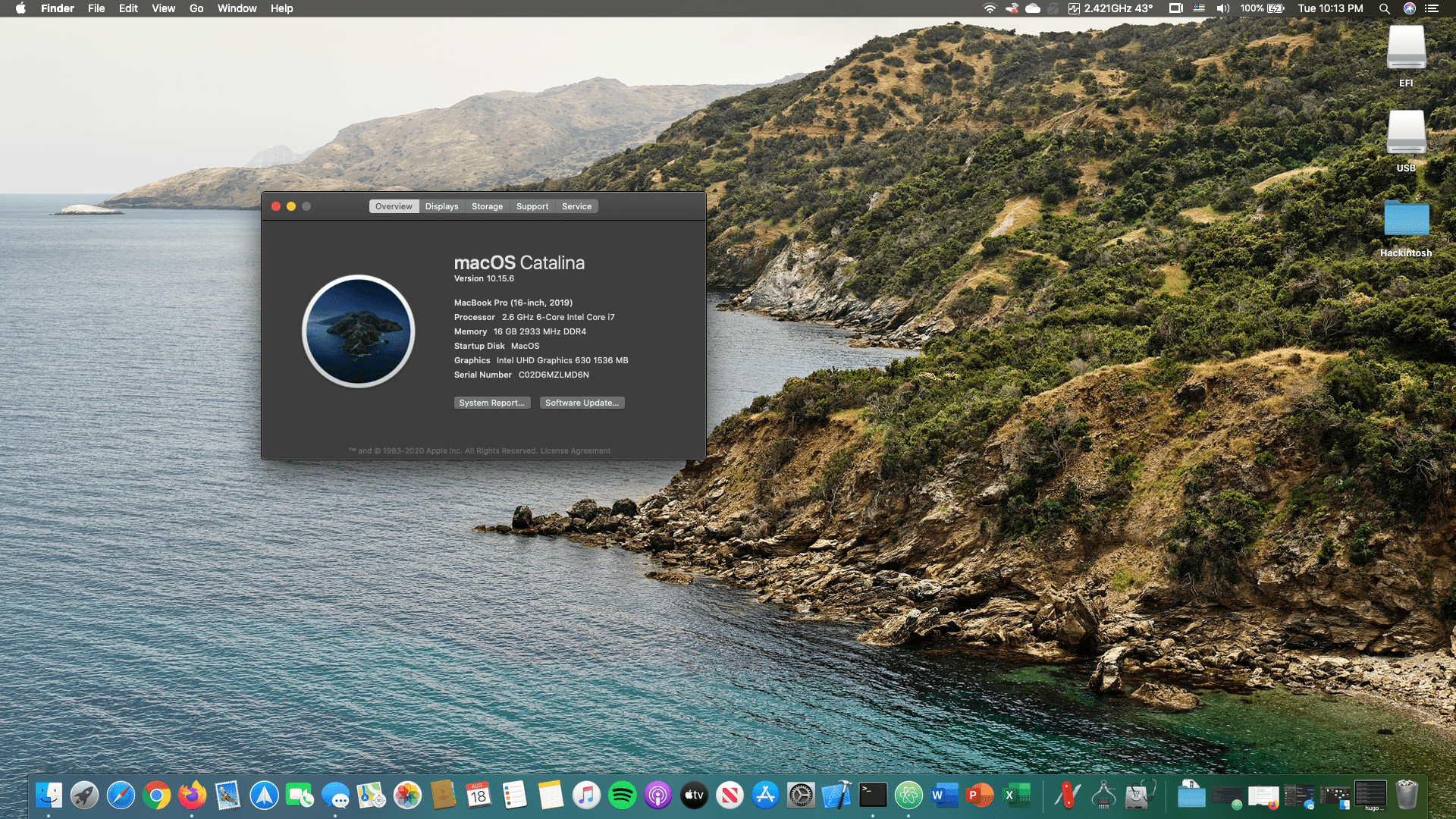Image resolution: width=1456 pixels, height=819 pixels.
Task: Open Terminal from the Dock
Action: tap(867, 795)
